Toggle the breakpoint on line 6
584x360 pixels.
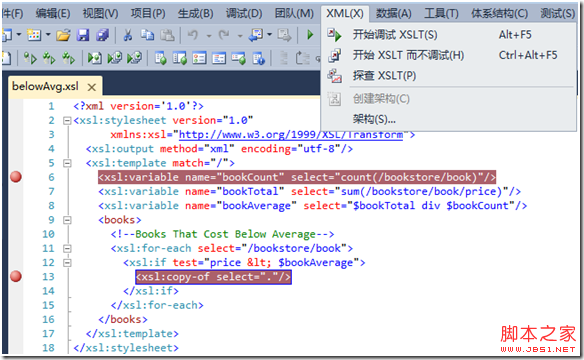pyautogui.click(x=16, y=177)
